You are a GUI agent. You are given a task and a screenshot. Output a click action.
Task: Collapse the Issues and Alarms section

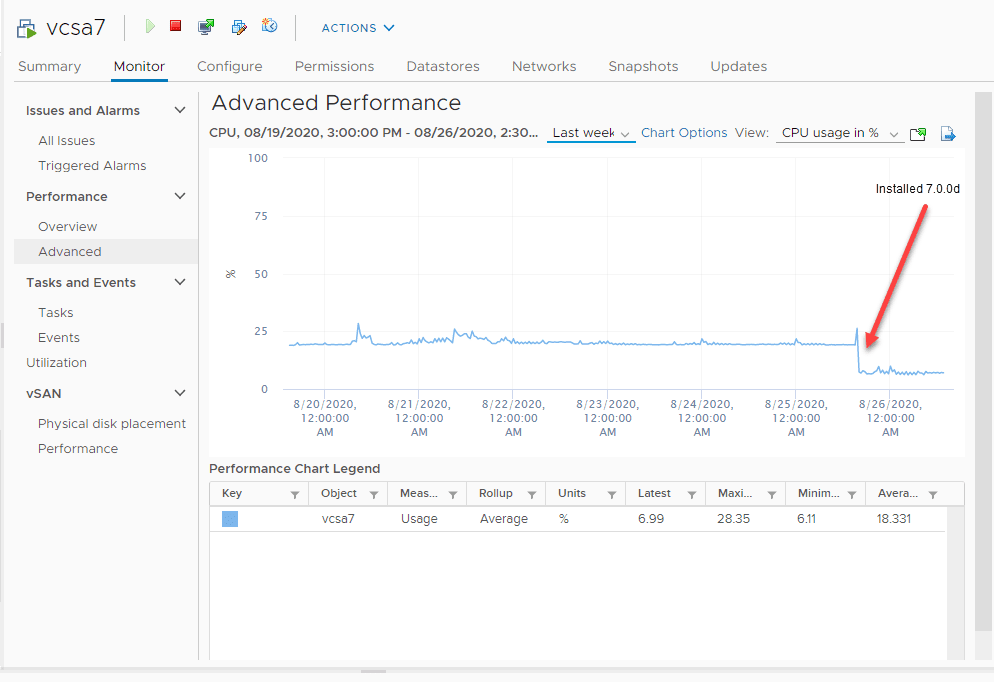[x=179, y=110]
